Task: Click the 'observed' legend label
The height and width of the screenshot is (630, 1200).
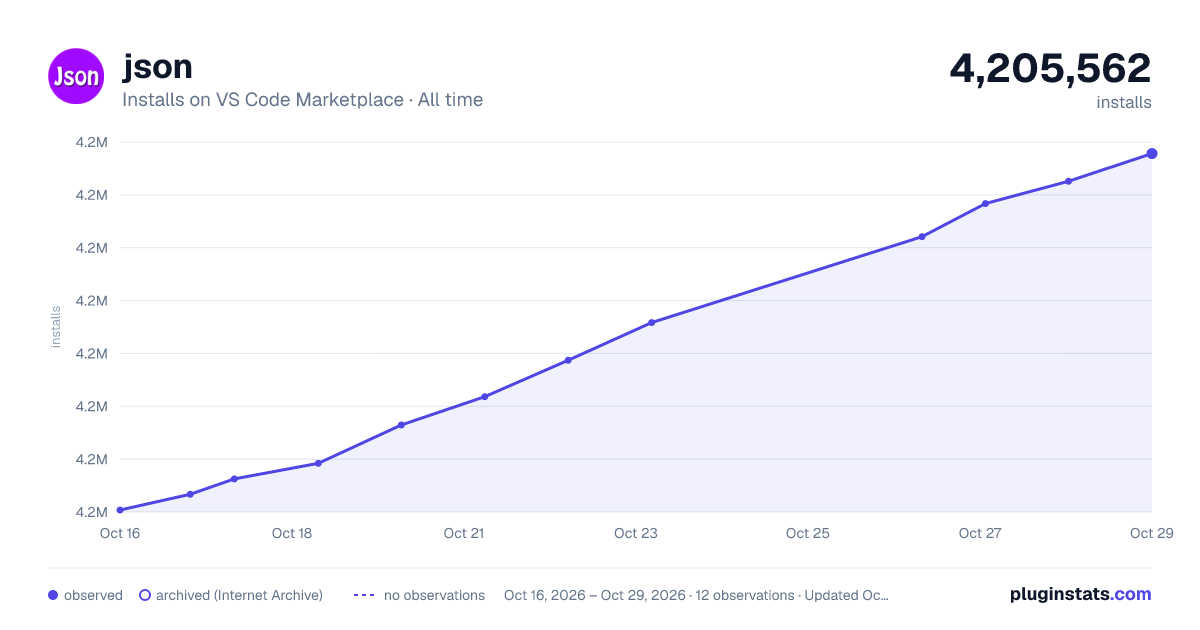Action: pyautogui.click(x=93, y=595)
